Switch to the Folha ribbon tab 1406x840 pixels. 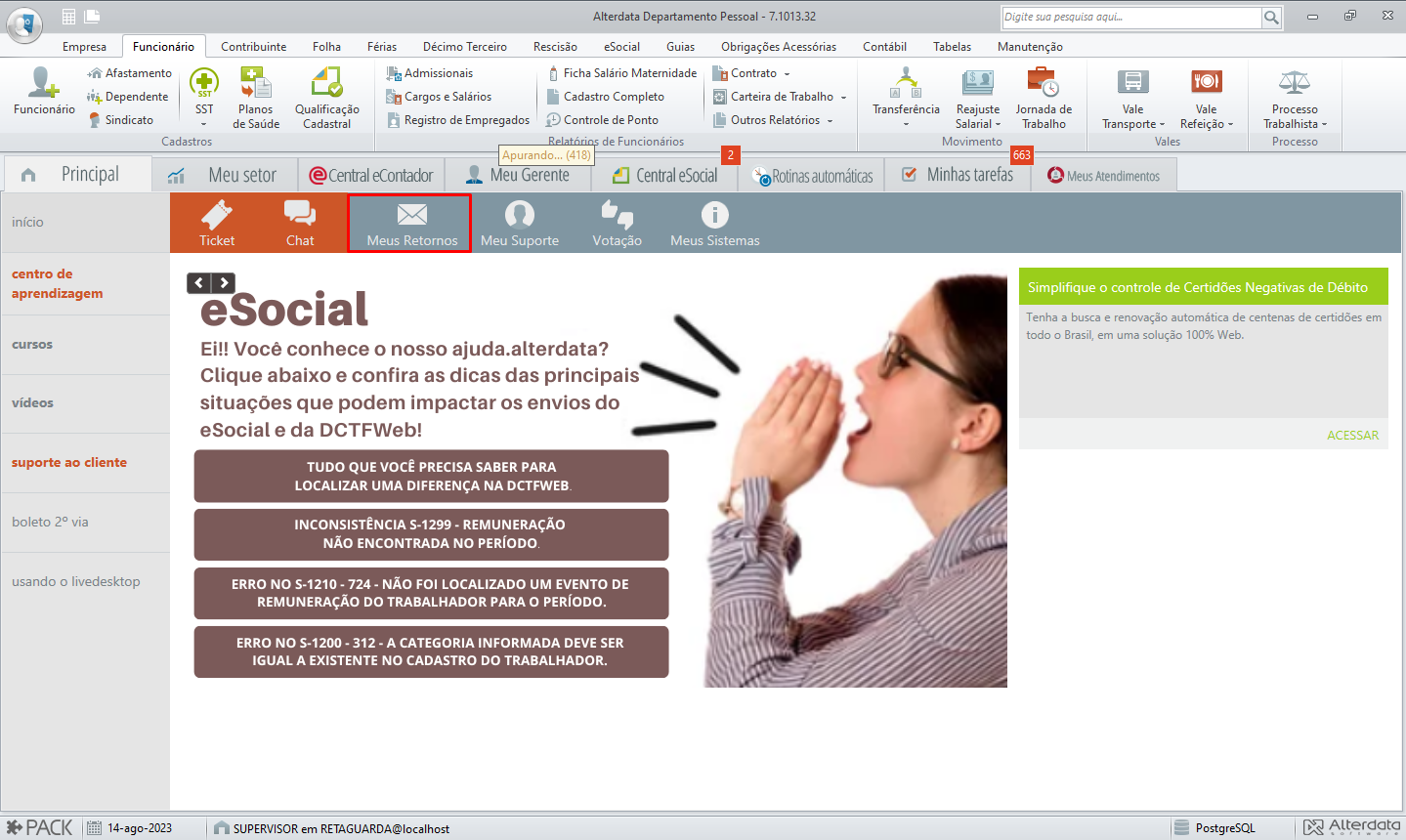pyautogui.click(x=326, y=47)
